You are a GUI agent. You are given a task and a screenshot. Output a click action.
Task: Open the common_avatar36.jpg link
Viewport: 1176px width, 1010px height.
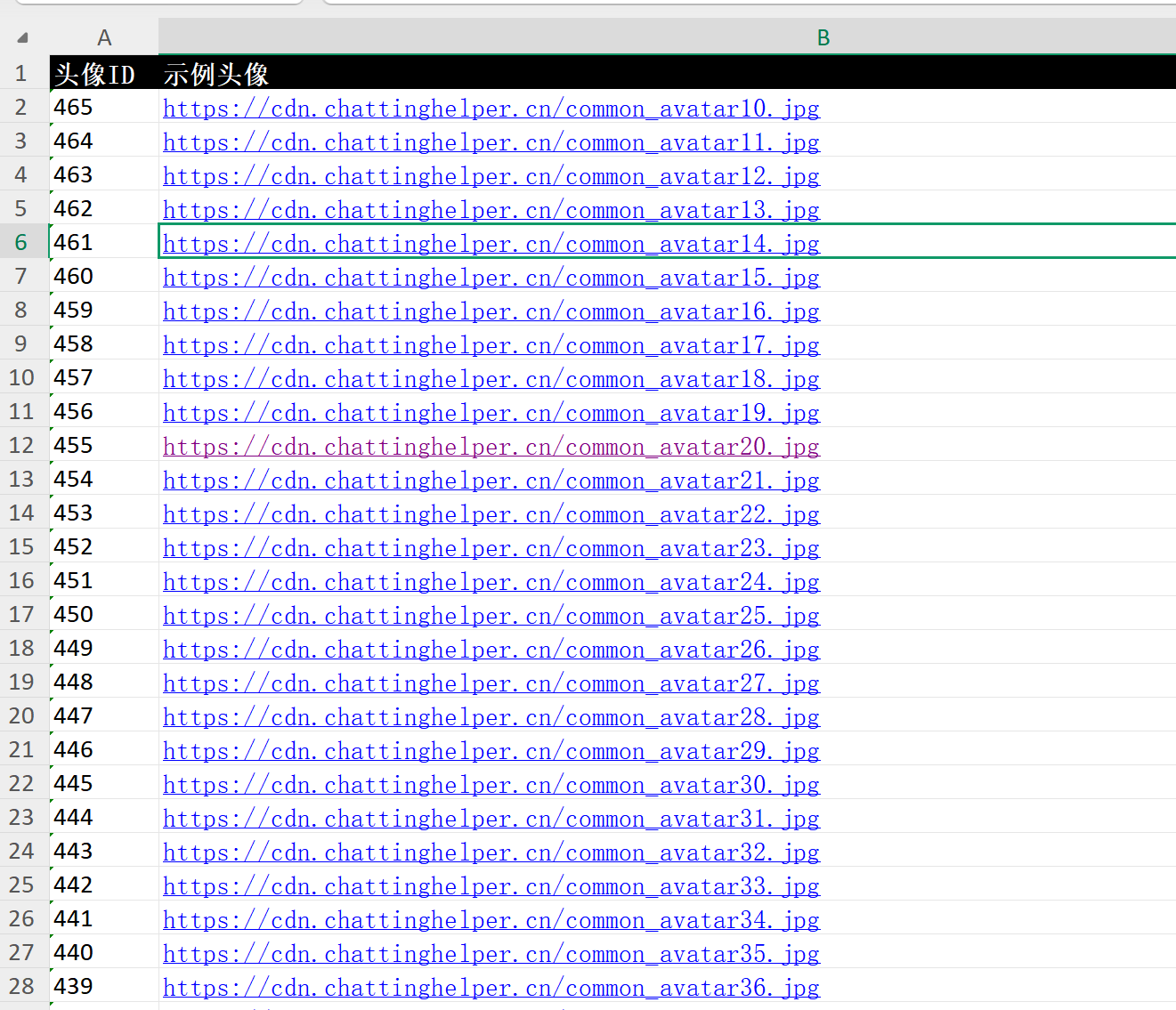click(491, 988)
